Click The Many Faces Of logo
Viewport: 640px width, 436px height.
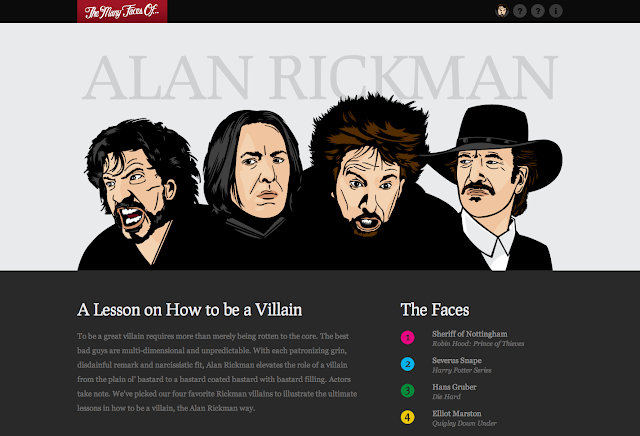pyautogui.click(x=122, y=11)
